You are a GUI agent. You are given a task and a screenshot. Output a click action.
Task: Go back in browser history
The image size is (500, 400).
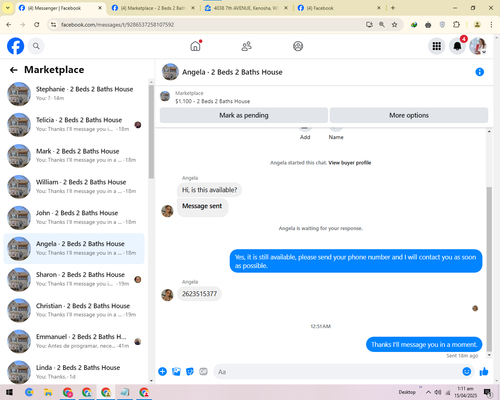(9, 25)
